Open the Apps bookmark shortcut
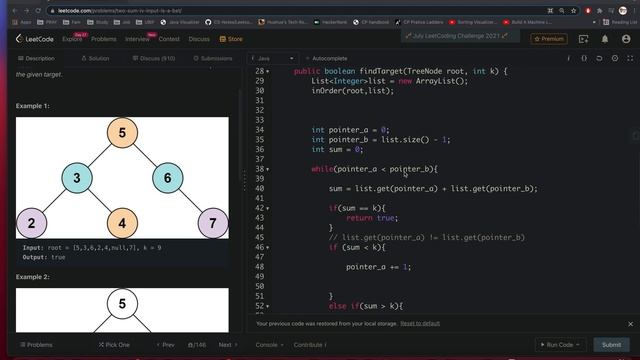Screen dimensions: 640x360 22,22
